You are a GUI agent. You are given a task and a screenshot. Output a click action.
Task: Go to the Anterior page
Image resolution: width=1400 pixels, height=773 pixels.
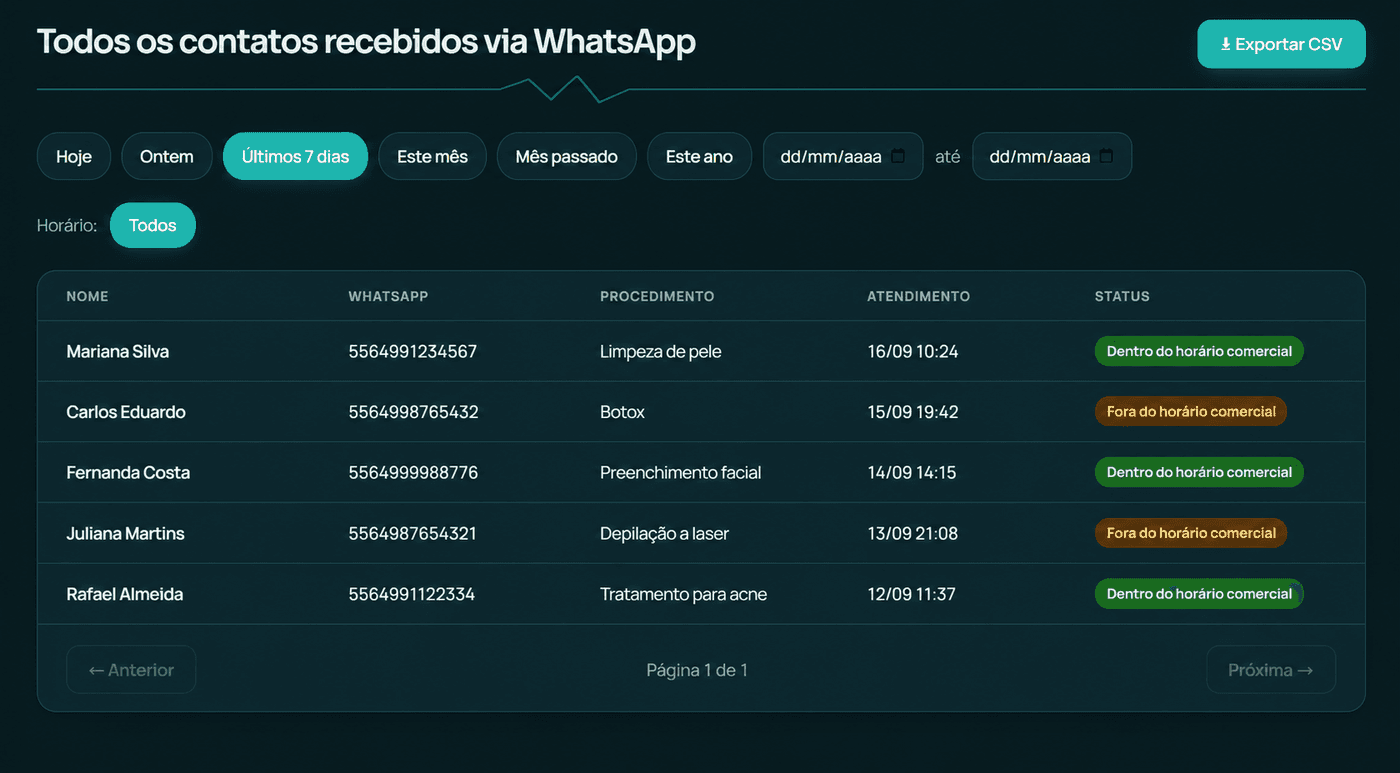point(131,670)
